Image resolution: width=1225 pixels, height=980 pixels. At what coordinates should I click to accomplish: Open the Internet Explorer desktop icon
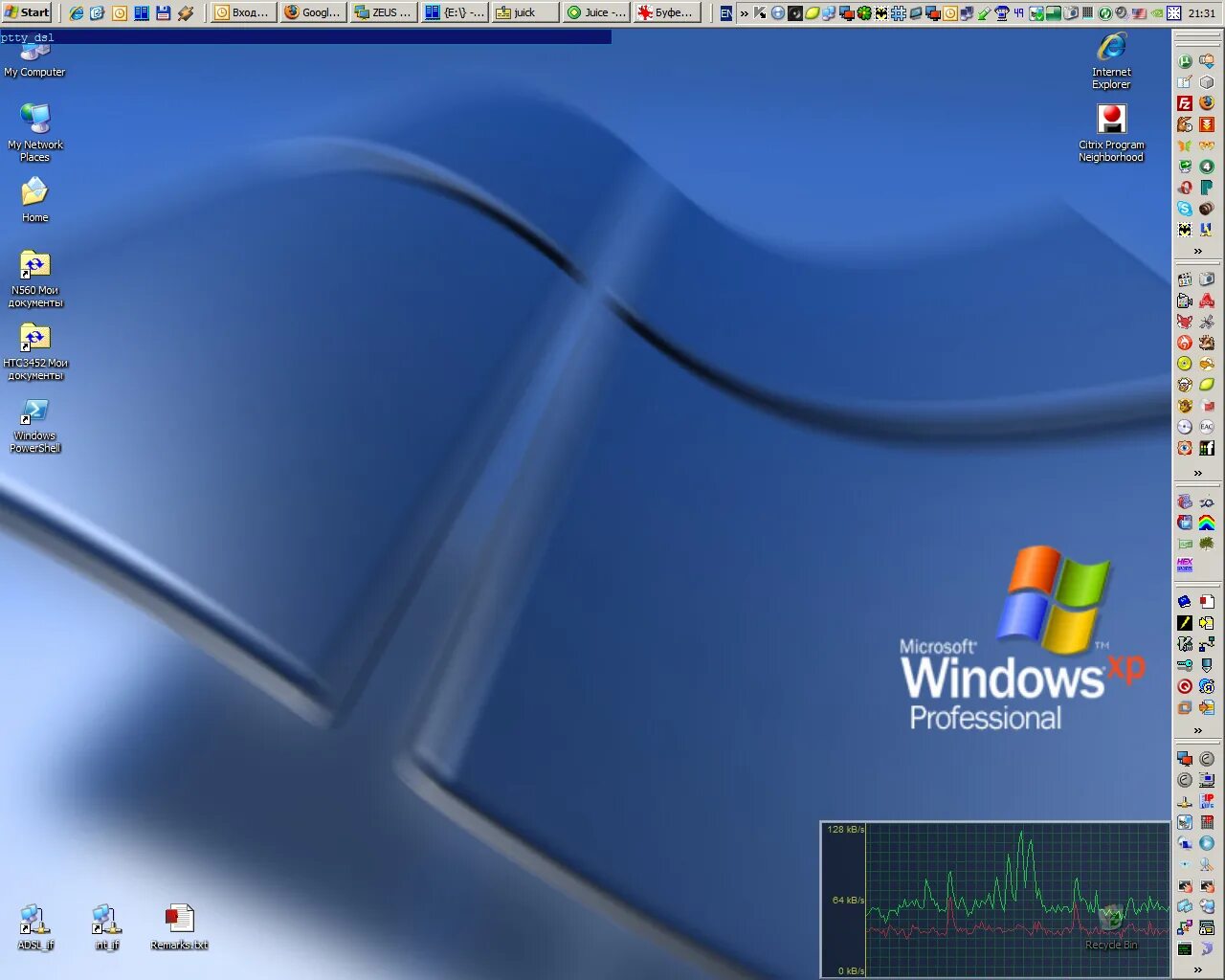1111,60
